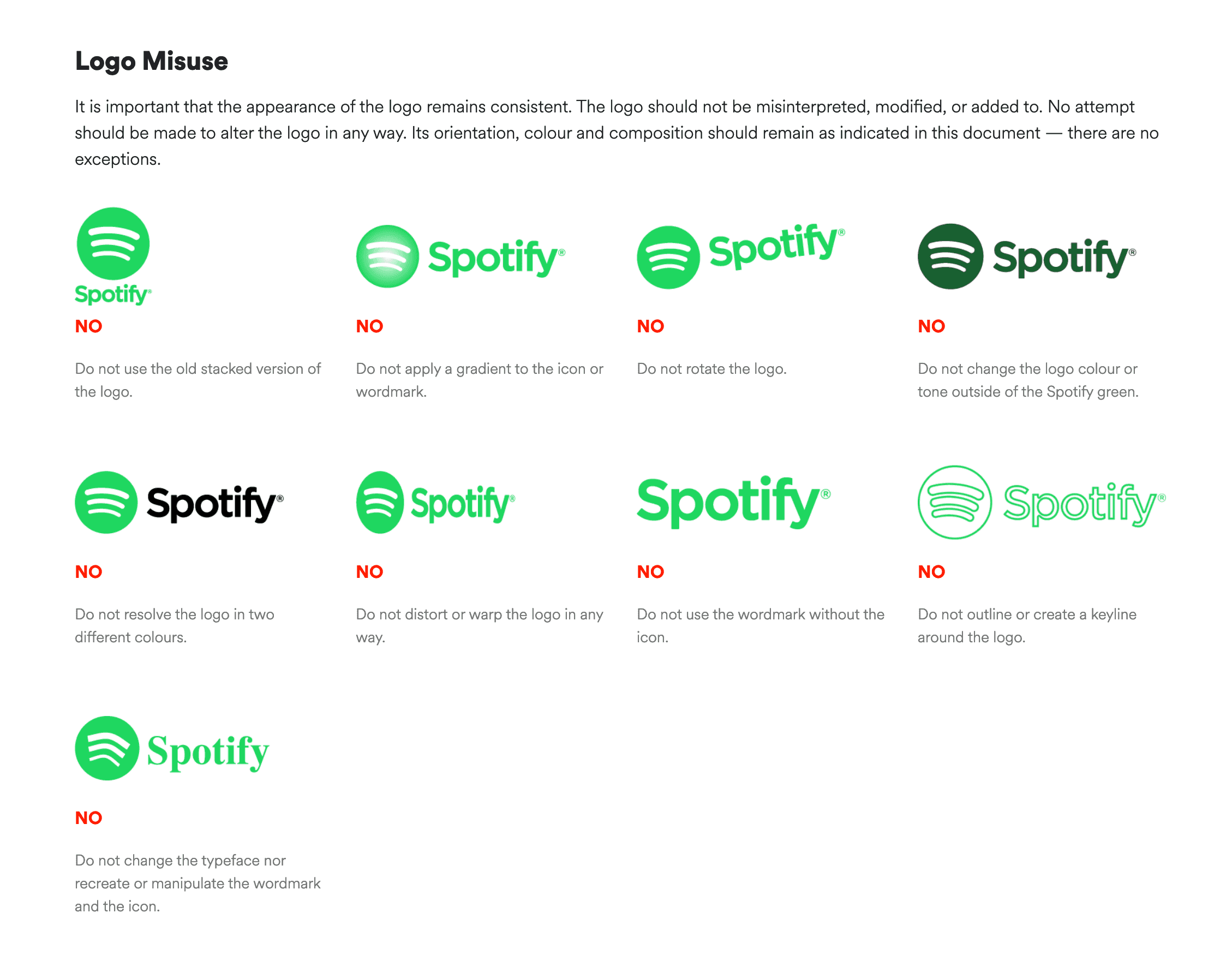Click the 'Do not outline or create a keyline' caption
Image resolution: width=1232 pixels, height=967 pixels.
pos(1026,625)
